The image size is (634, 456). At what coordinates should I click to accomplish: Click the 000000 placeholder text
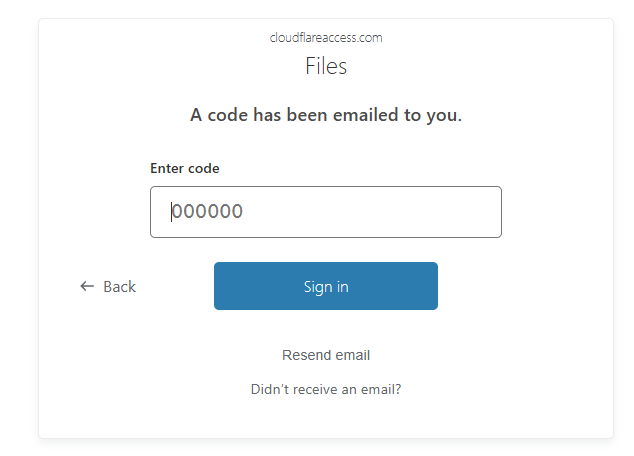click(208, 212)
